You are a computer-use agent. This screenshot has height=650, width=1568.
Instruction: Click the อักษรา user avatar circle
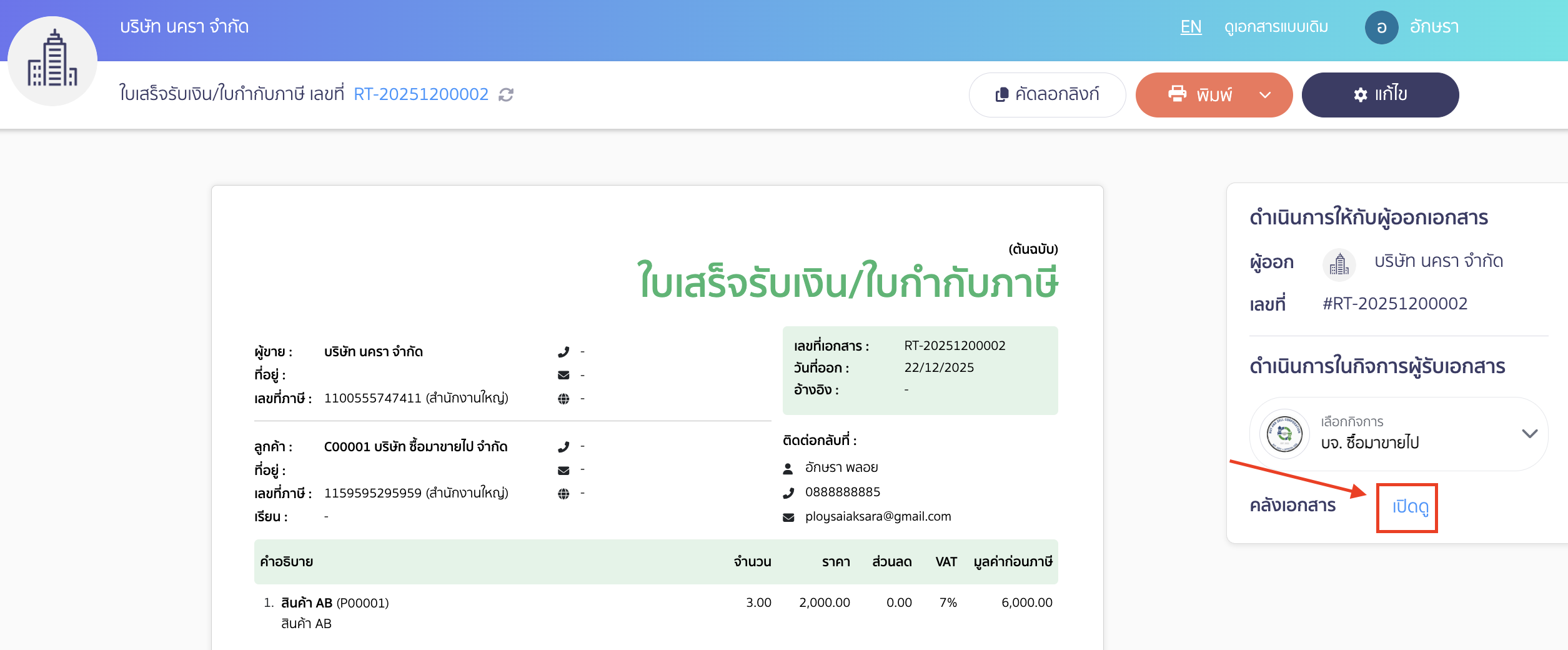point(1381,27)
